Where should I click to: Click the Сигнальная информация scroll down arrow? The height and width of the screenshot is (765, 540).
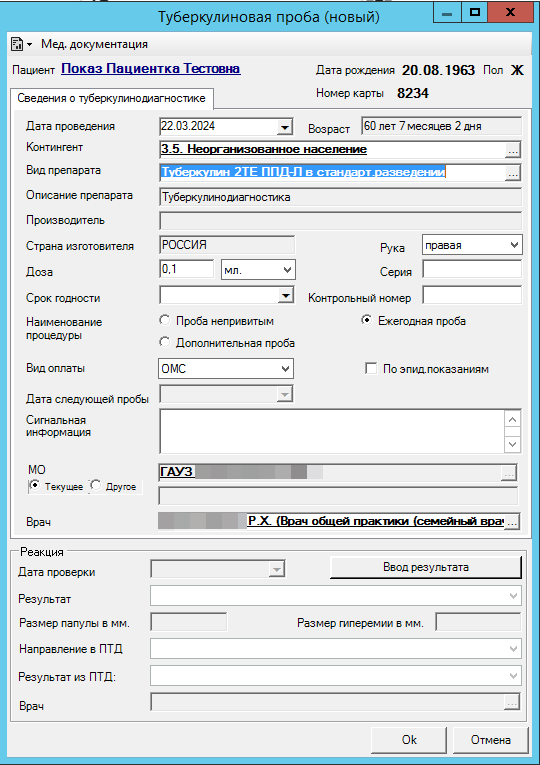point(513,444)
